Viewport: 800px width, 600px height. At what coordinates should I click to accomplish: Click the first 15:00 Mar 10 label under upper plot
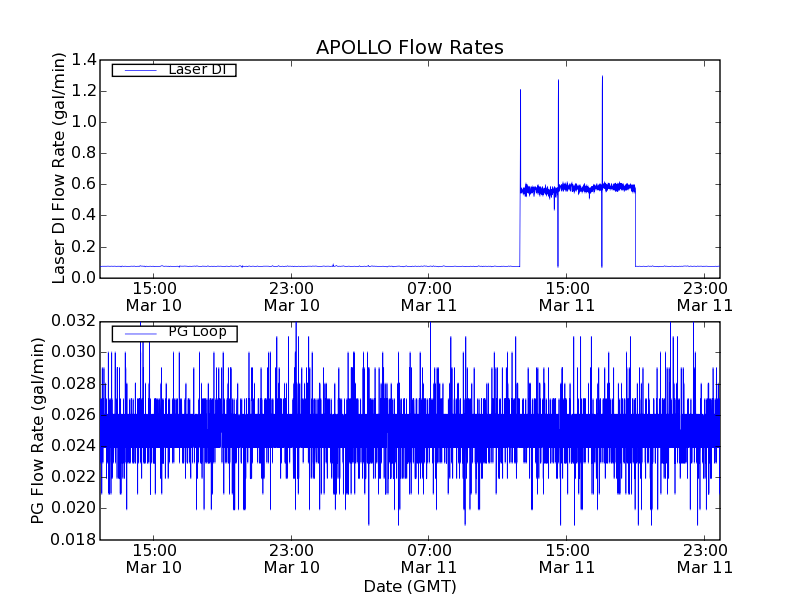[153, 297]
